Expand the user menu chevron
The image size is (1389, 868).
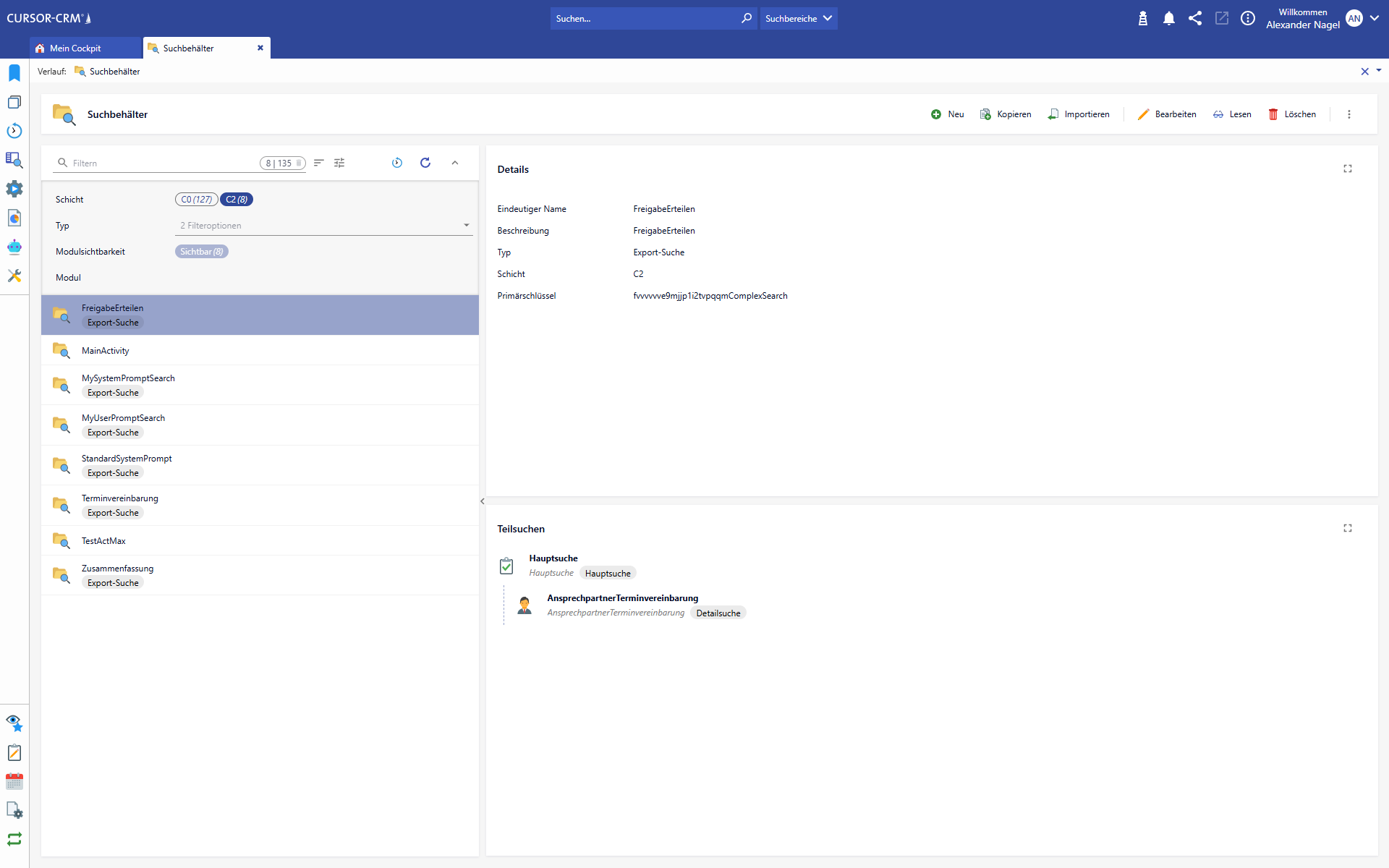coord(1375,18)
